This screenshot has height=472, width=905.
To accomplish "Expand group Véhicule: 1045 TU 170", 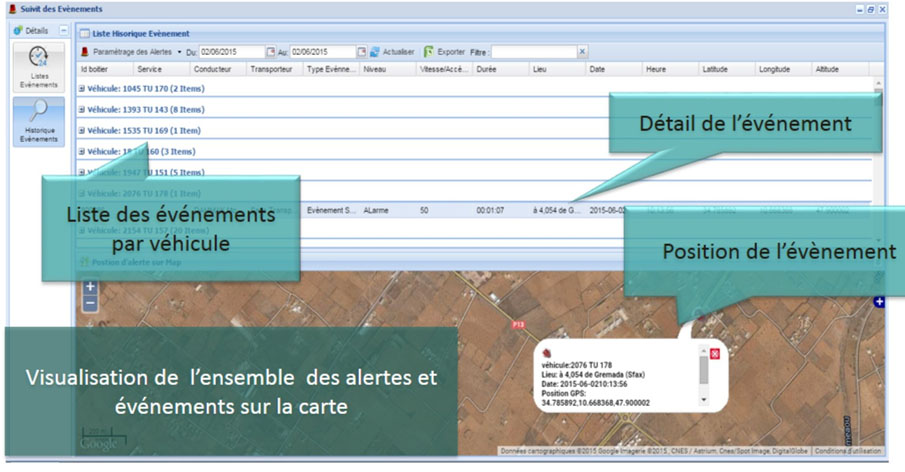I will point(82,88).
